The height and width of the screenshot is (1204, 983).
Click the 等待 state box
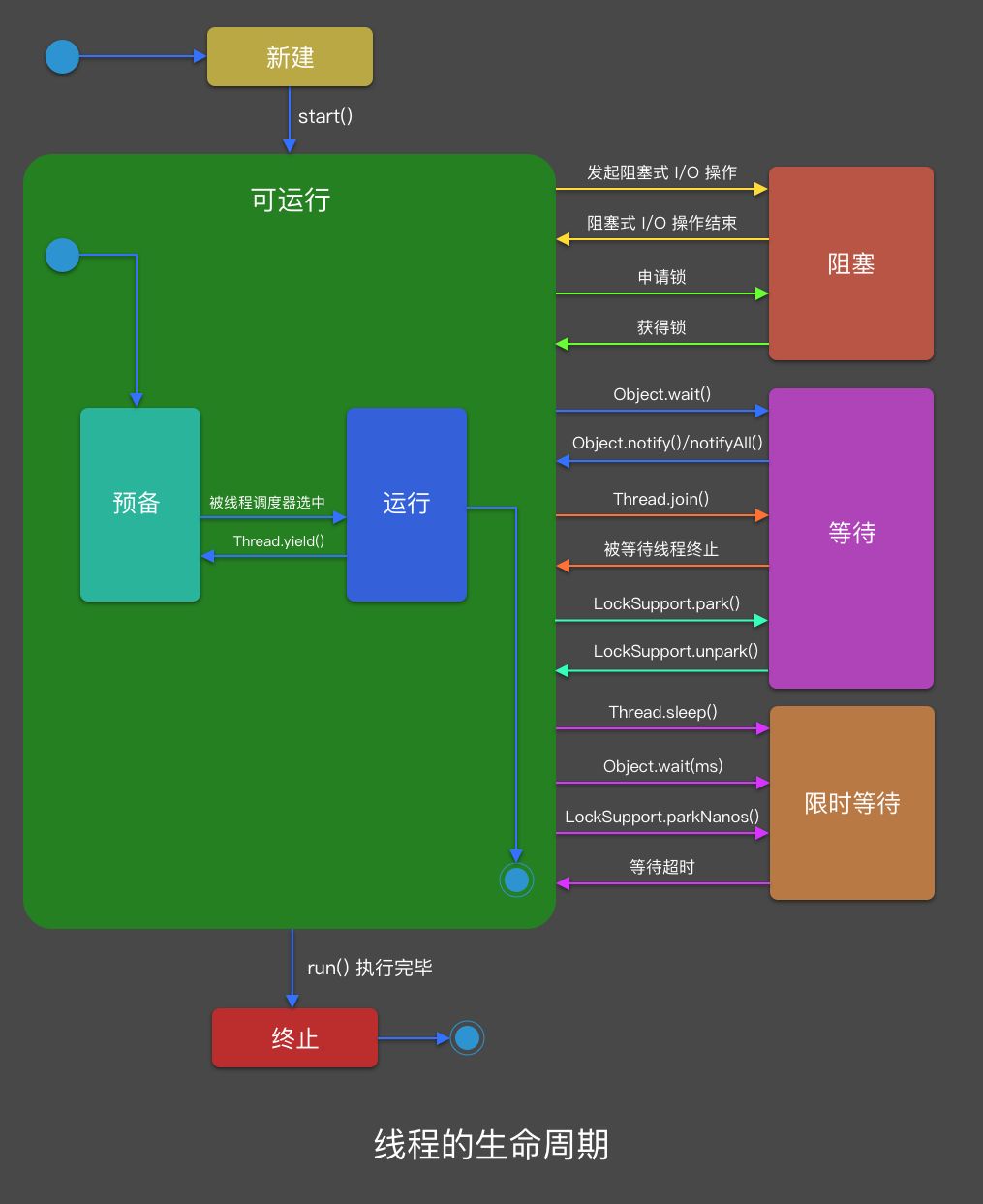pyautogui.click(x=849, y=534)
